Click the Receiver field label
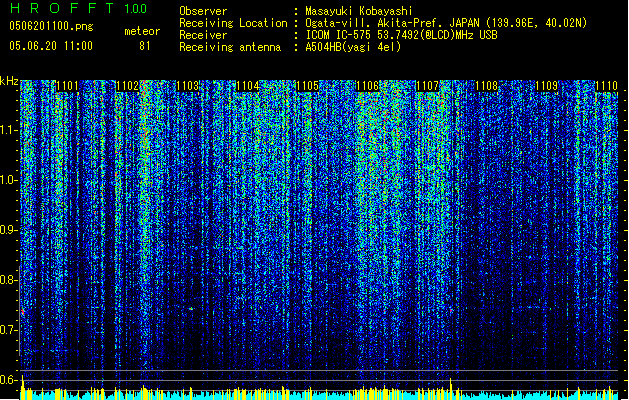Screen dimensions: 629x400 [x=203, y=35]
